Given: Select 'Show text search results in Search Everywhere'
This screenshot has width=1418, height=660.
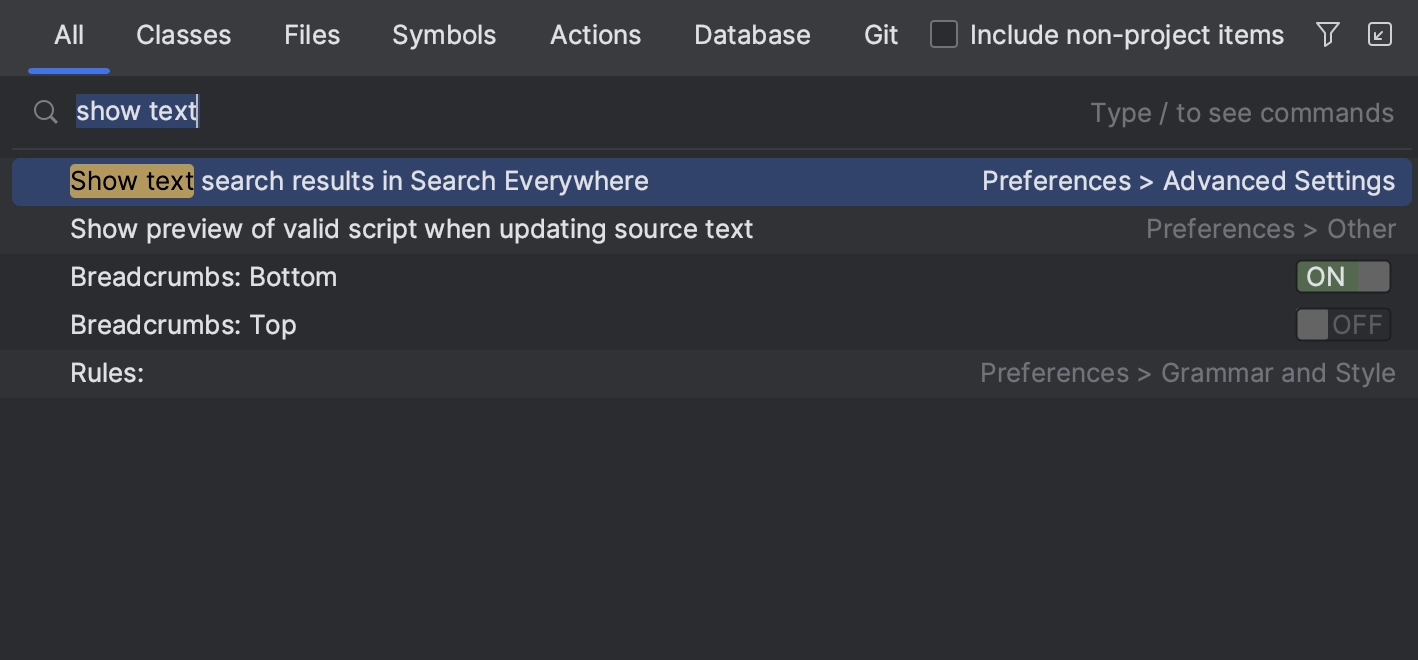Looking at the screenshot, I should coord(711,181).
